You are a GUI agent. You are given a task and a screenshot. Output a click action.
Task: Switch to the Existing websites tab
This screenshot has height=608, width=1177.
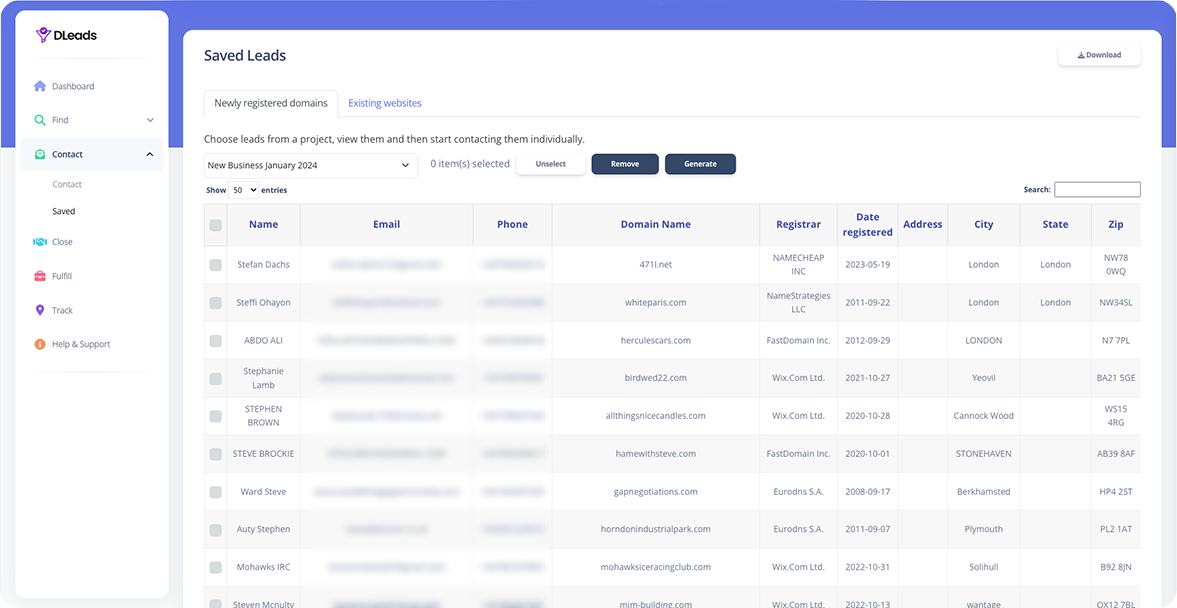click(385, 103)
